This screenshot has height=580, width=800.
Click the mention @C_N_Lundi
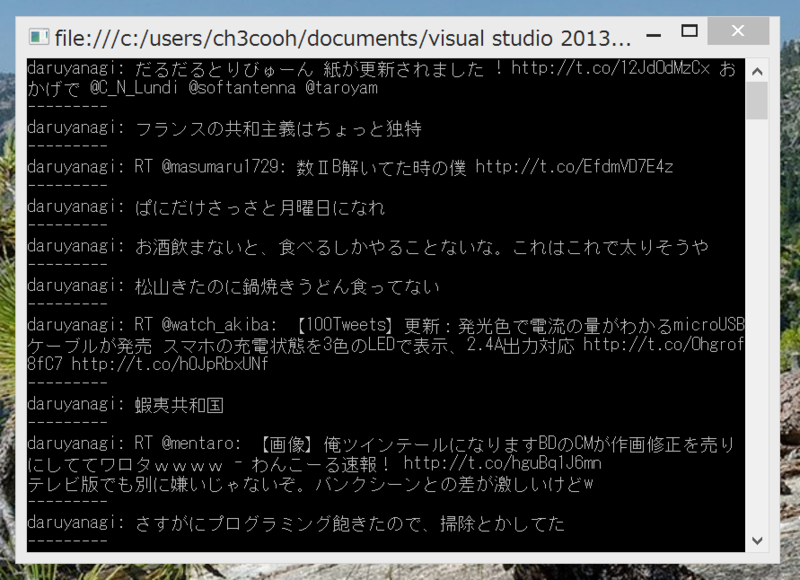click(134, 88)
